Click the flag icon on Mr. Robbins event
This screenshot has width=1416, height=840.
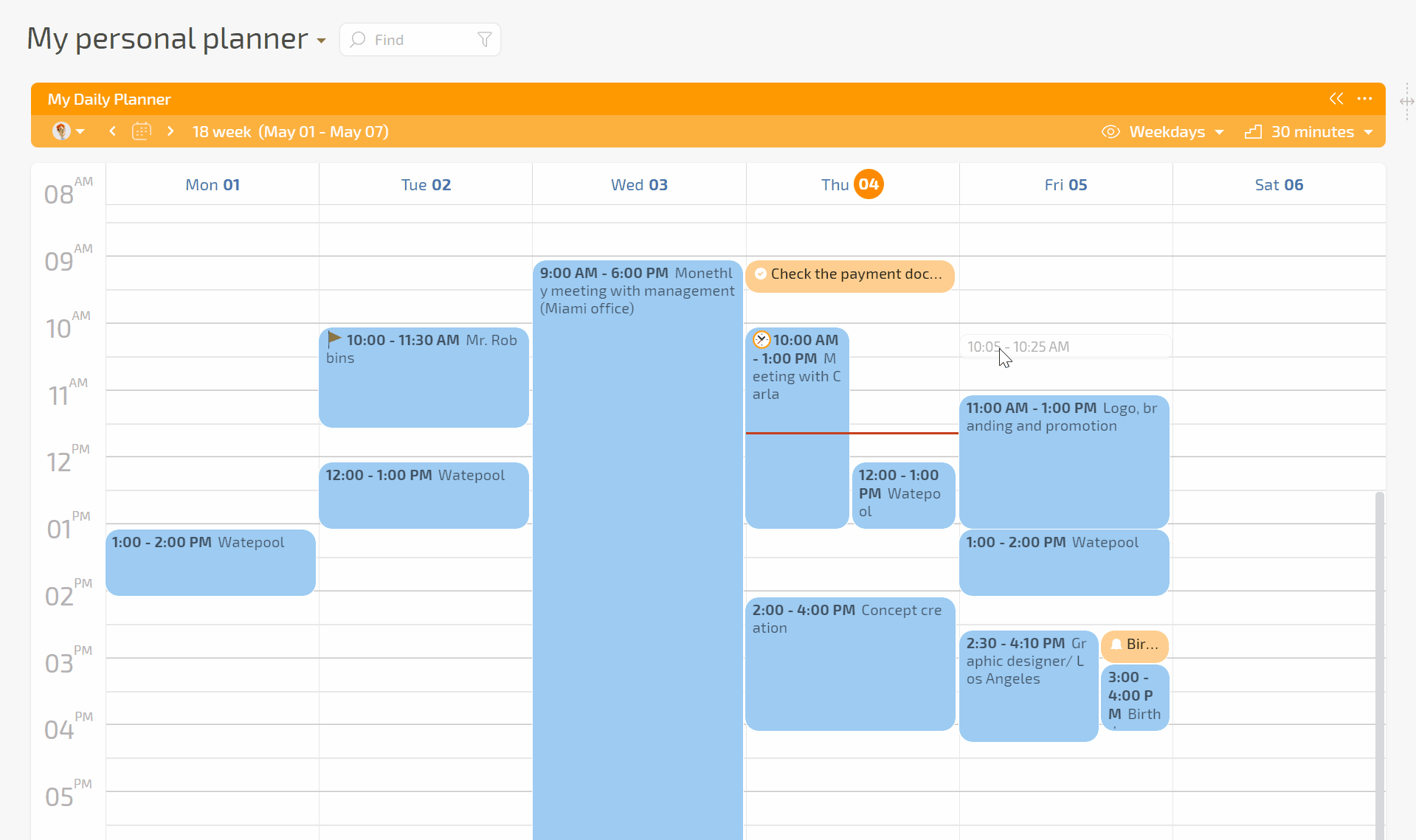tap(334, 339)
